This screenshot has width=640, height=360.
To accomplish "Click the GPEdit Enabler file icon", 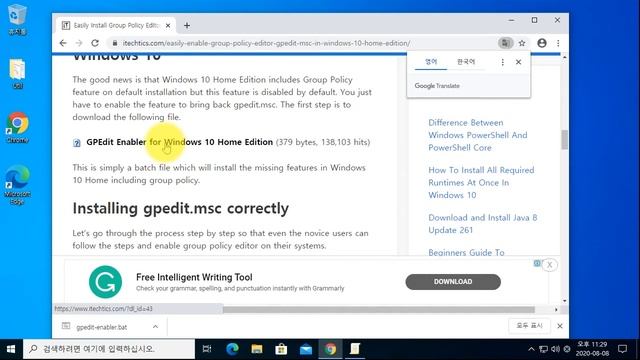I will (77, 143).
